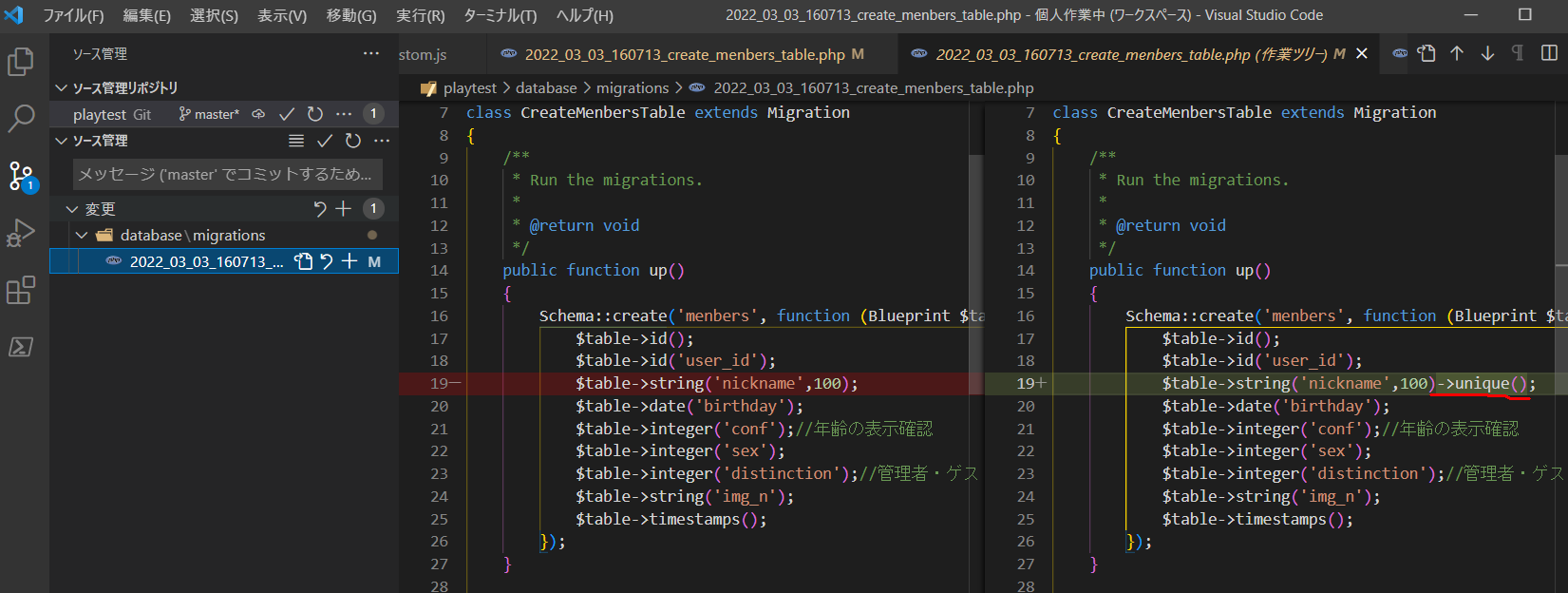Open the Explorer view in activity bar
Viewport: 1568px width, 593px height.
click(21, 63)
